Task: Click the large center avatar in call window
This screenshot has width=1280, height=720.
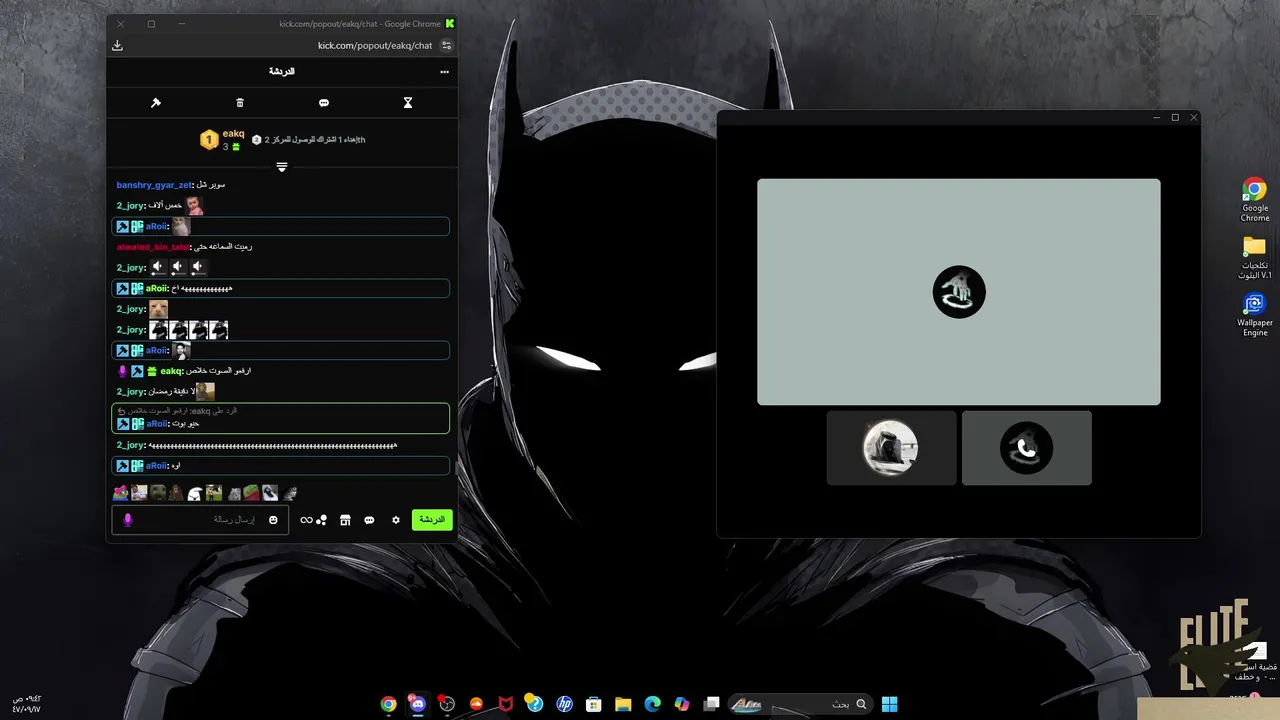Action: pos(959,292)
